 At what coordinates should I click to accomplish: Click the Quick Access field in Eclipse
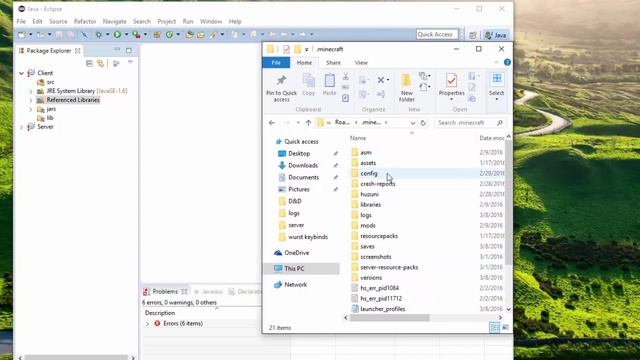click(437, 35)
